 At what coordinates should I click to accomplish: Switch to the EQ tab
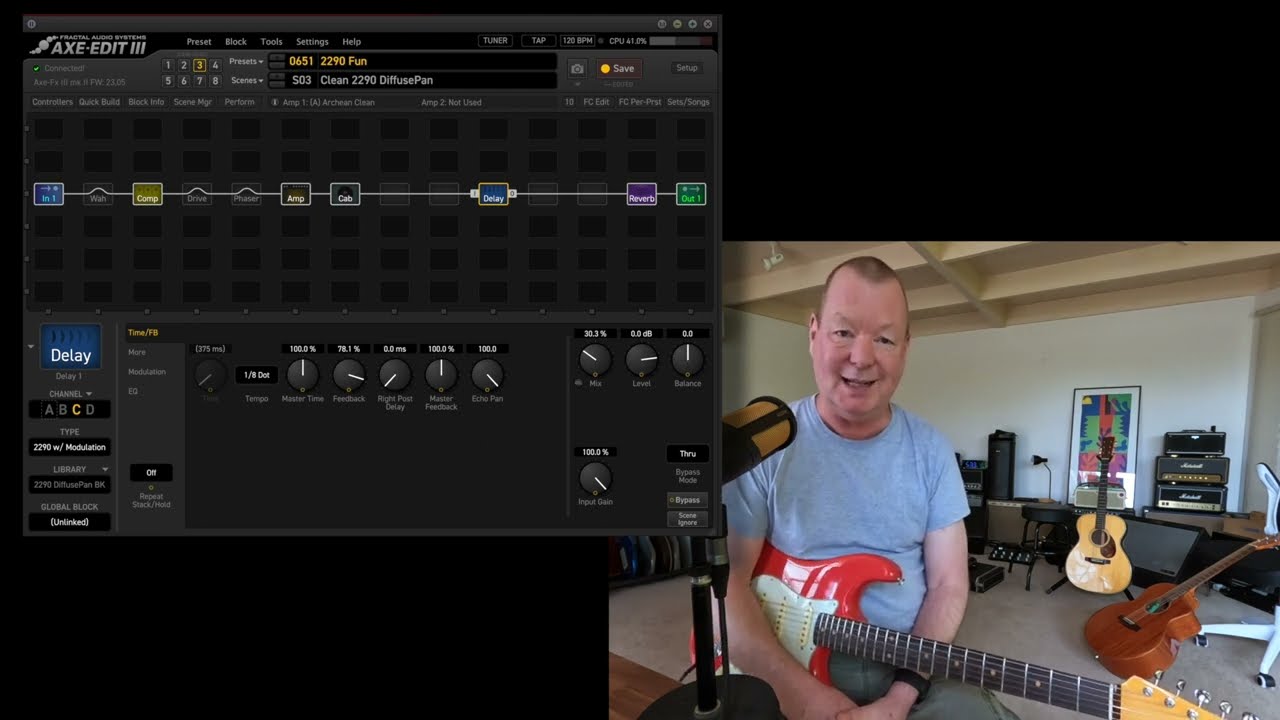tap(133, 391)
